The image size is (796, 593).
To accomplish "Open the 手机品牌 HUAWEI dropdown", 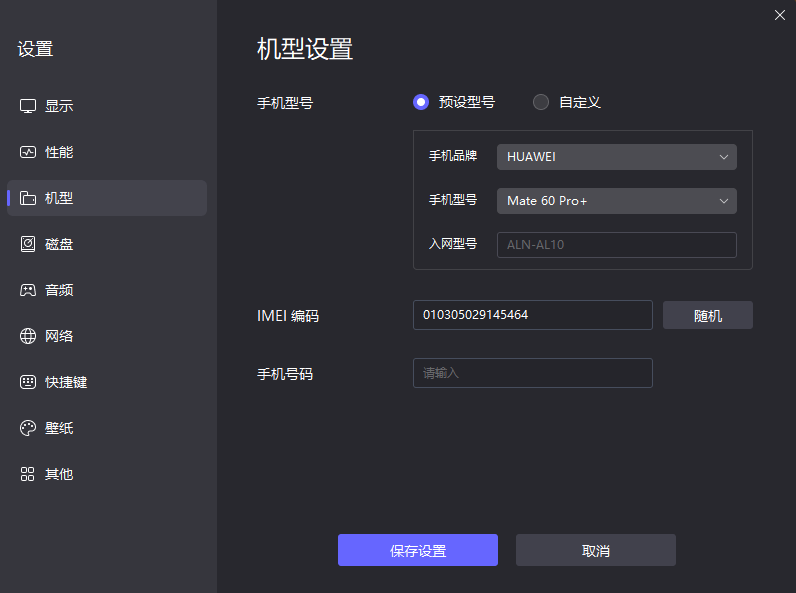I will point(617,157).
